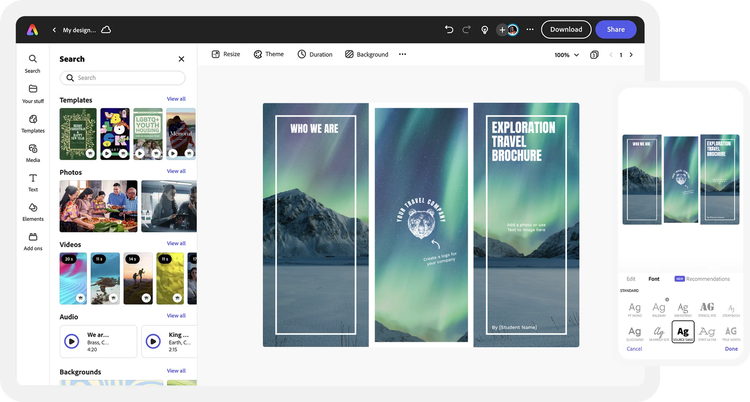Go back using the arrow beside My design

54,30
